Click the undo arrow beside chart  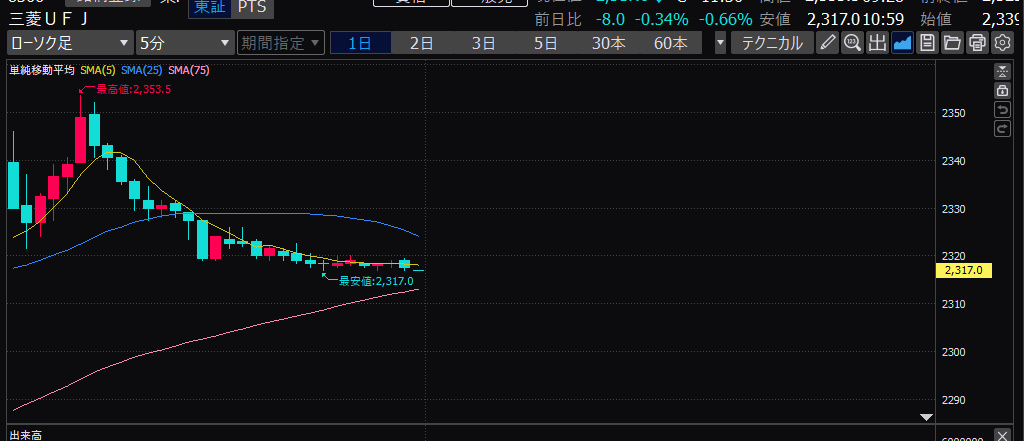1001,110
